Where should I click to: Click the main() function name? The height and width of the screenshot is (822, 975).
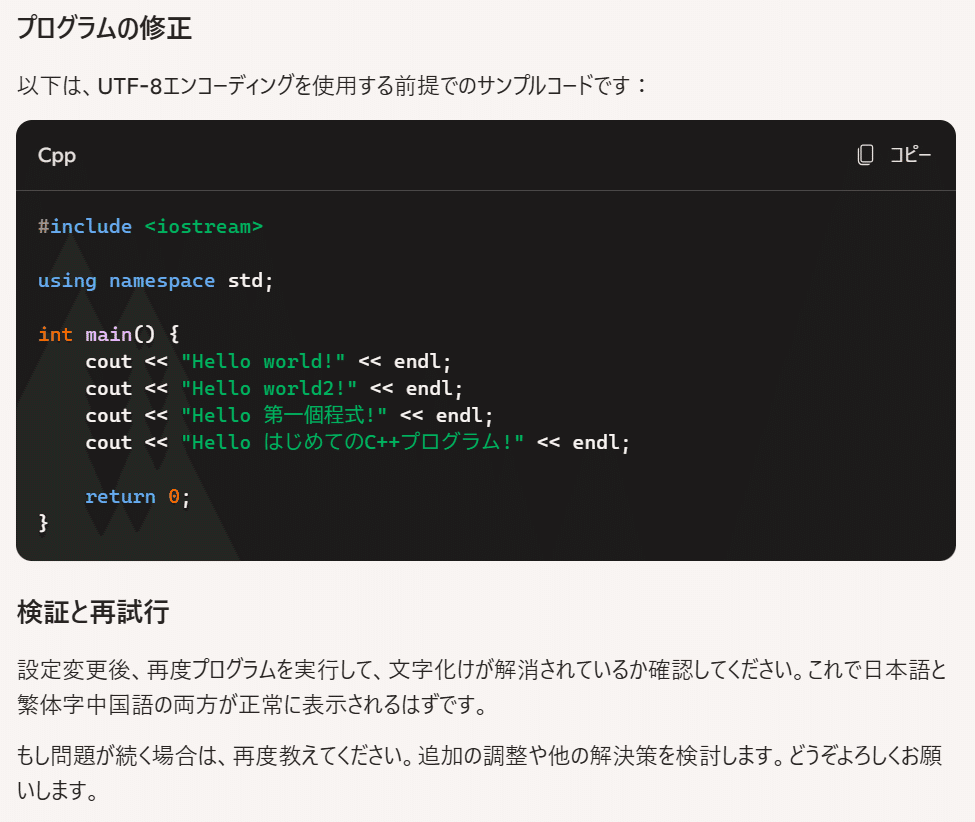[x=108, y=334]
